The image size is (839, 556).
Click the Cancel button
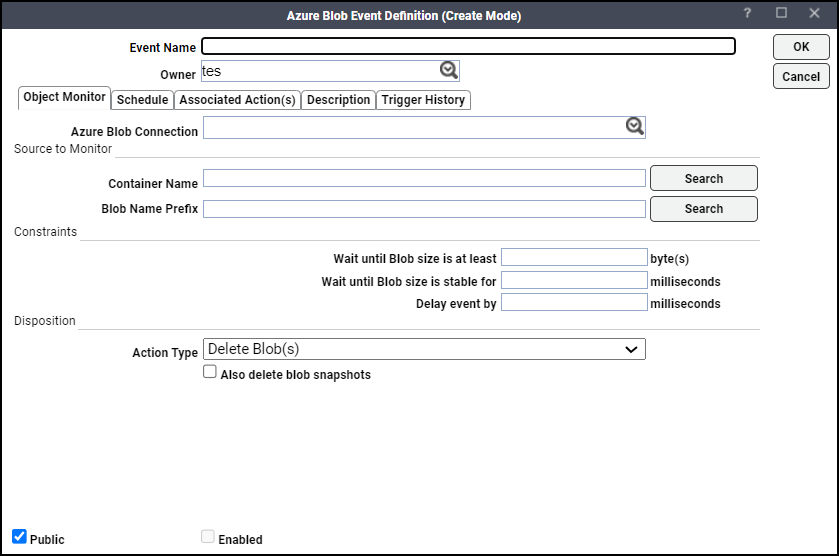coord(801,77)
